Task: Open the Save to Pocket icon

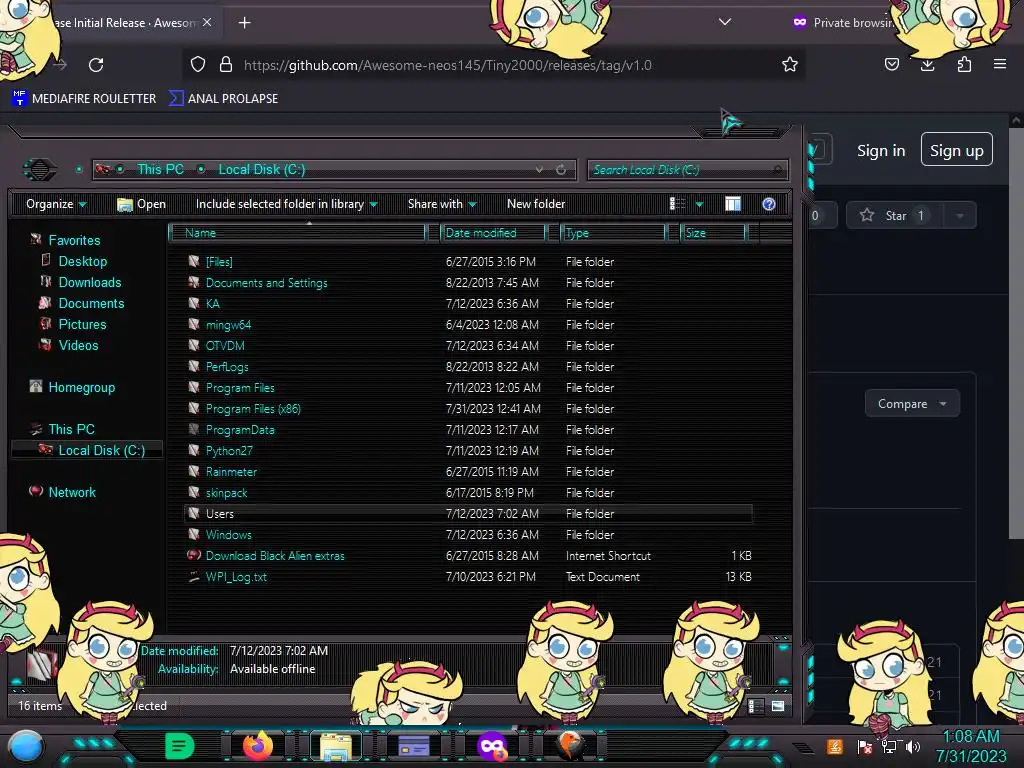Action: coord(891,64)
